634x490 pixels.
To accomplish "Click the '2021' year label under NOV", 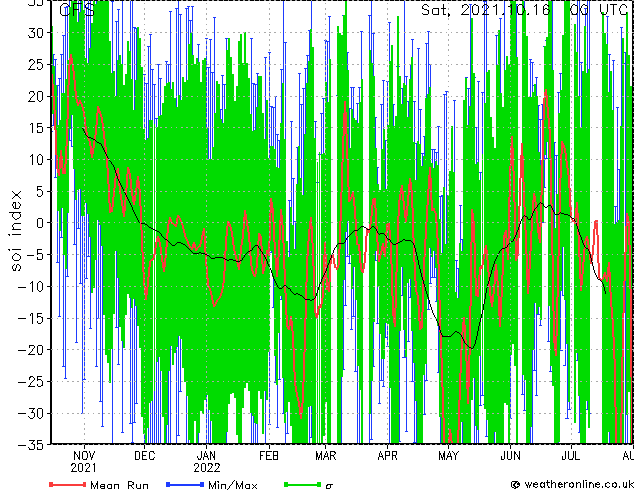I will click(x=83, y=468).
